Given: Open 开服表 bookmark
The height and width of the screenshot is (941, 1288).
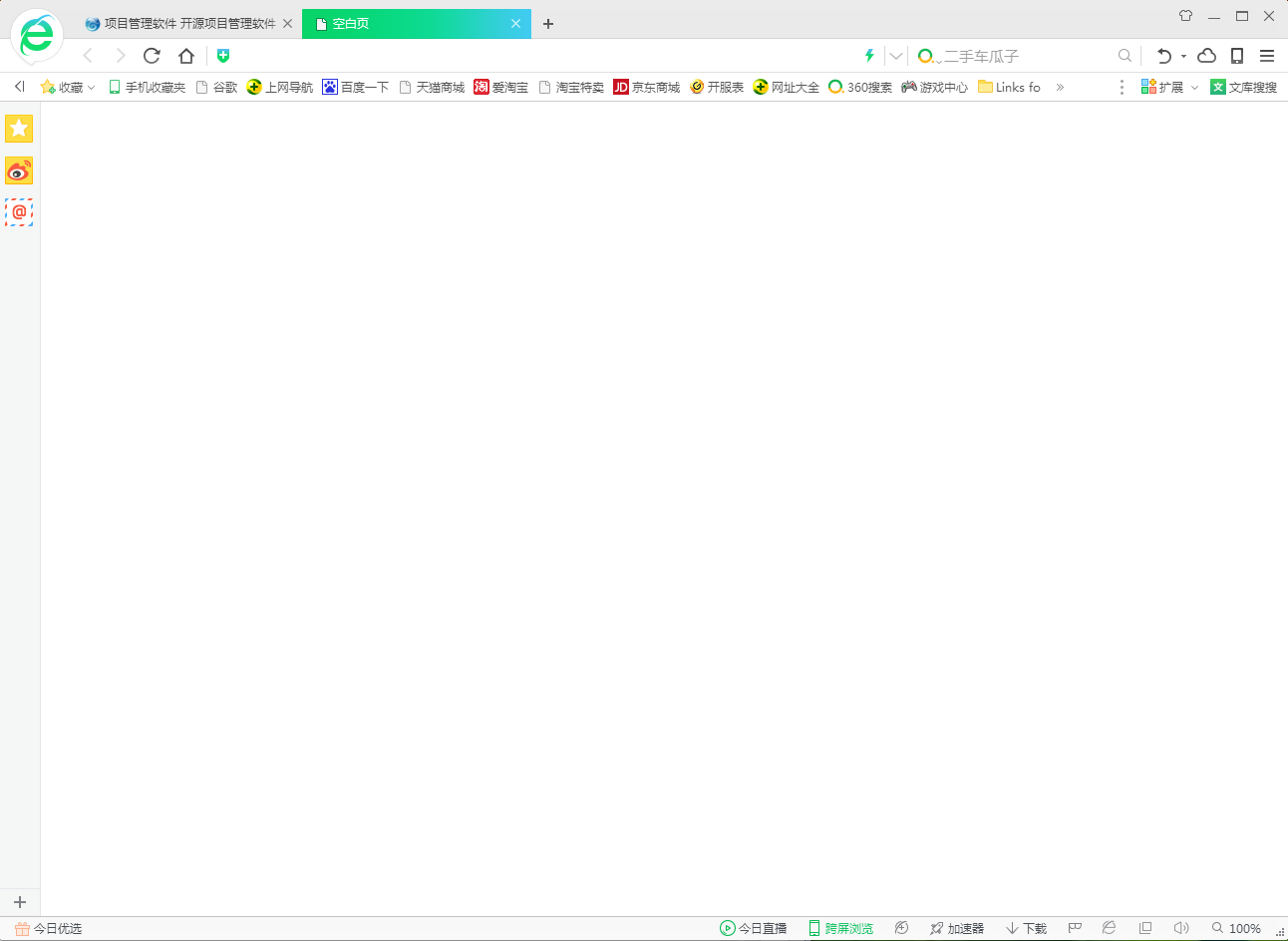Looking at the screenshot, I should click(x=717, y=88).
